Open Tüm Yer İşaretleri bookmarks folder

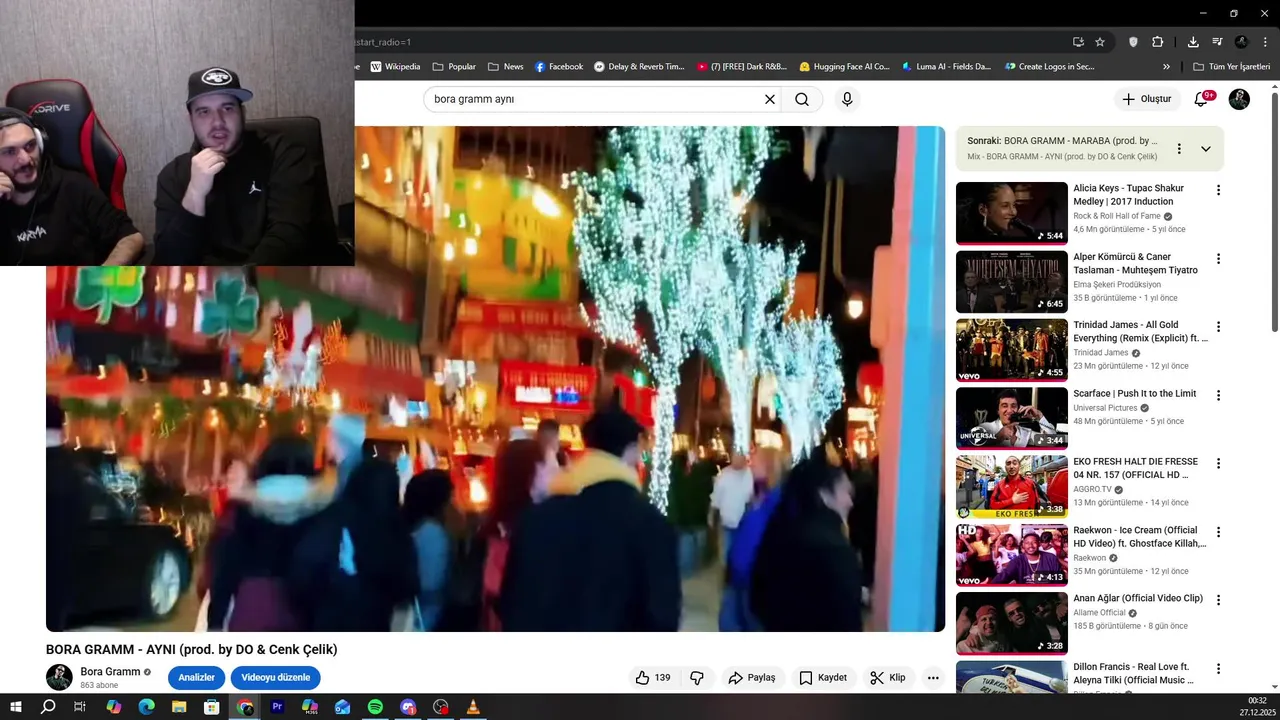tap(1231, 67)
